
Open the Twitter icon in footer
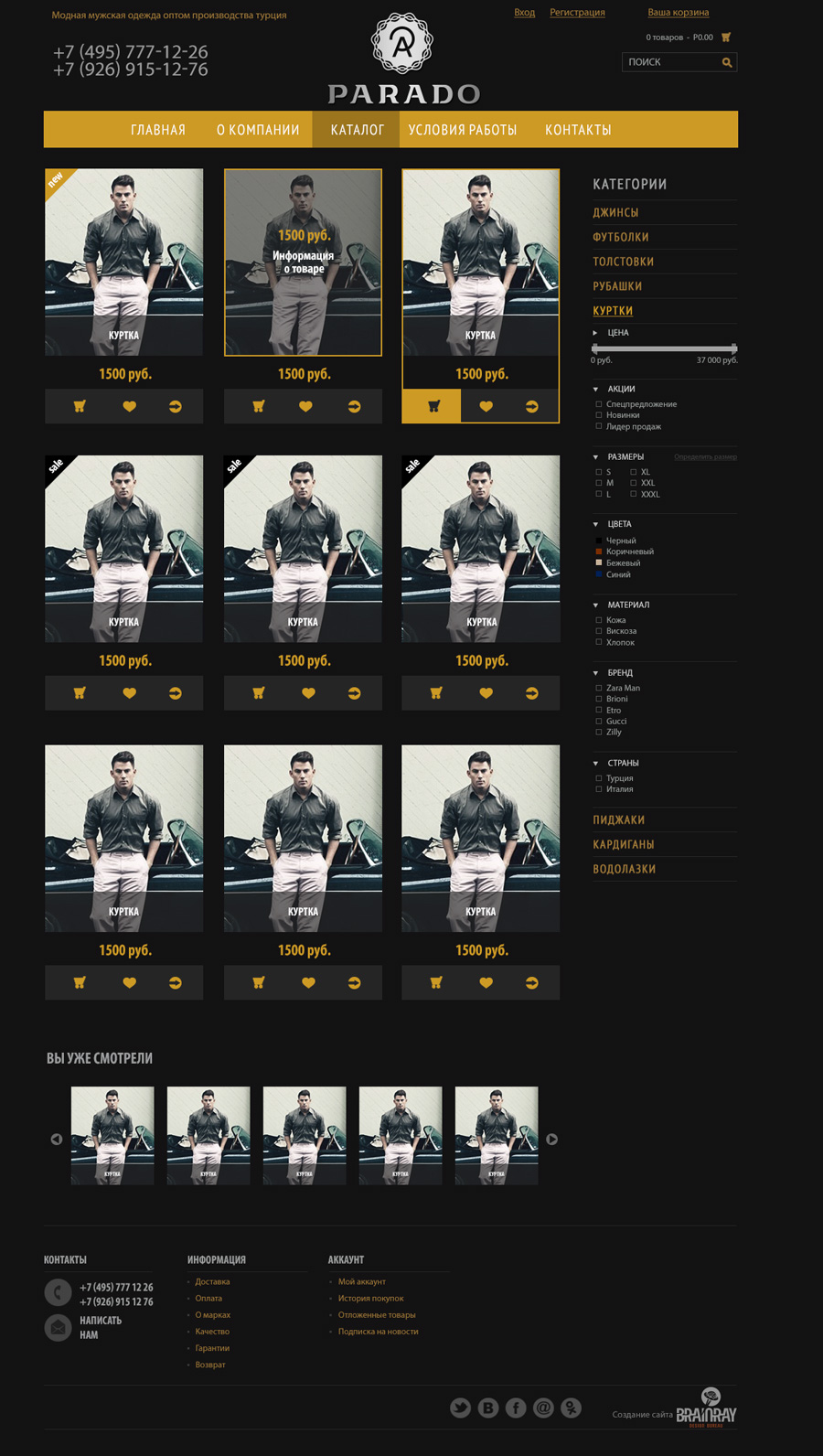point(460,1408)
